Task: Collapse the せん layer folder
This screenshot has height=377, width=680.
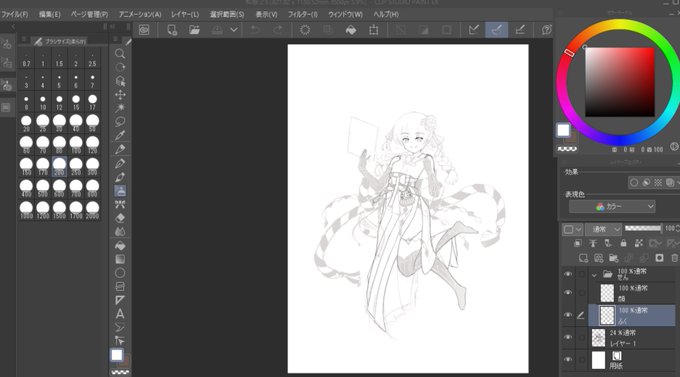Action: coord(594,275)
